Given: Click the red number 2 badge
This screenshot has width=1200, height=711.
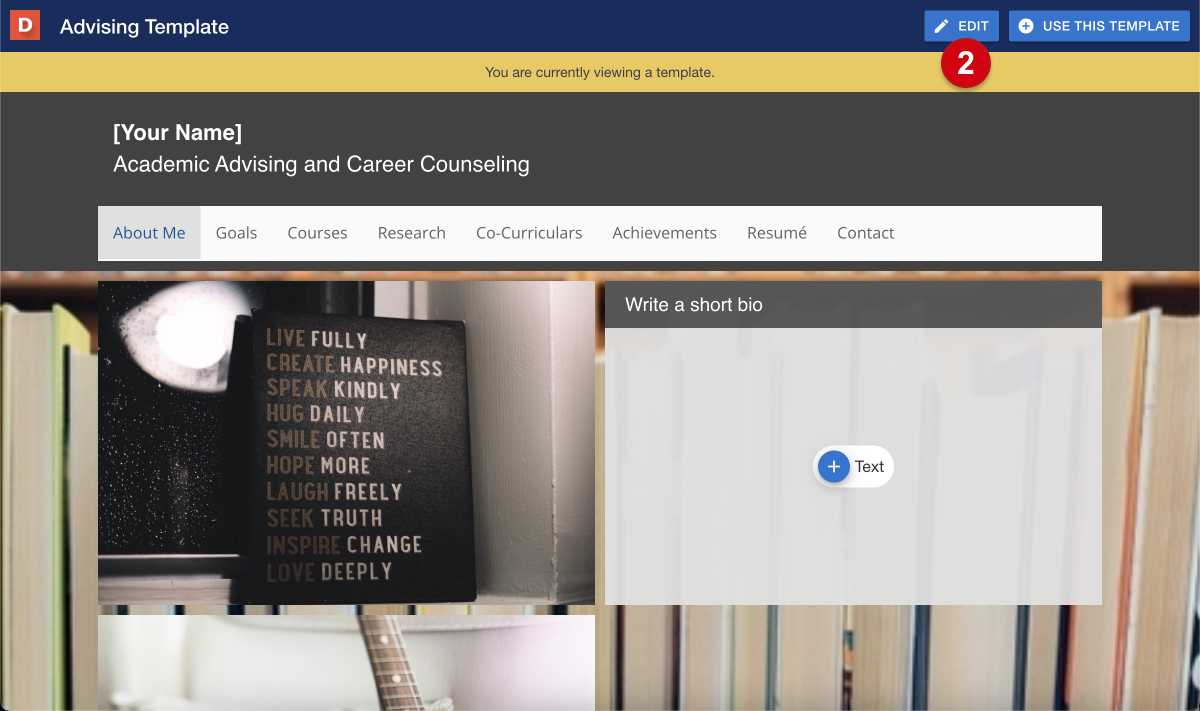Looking at the screenshot, I should pos(965,64).
